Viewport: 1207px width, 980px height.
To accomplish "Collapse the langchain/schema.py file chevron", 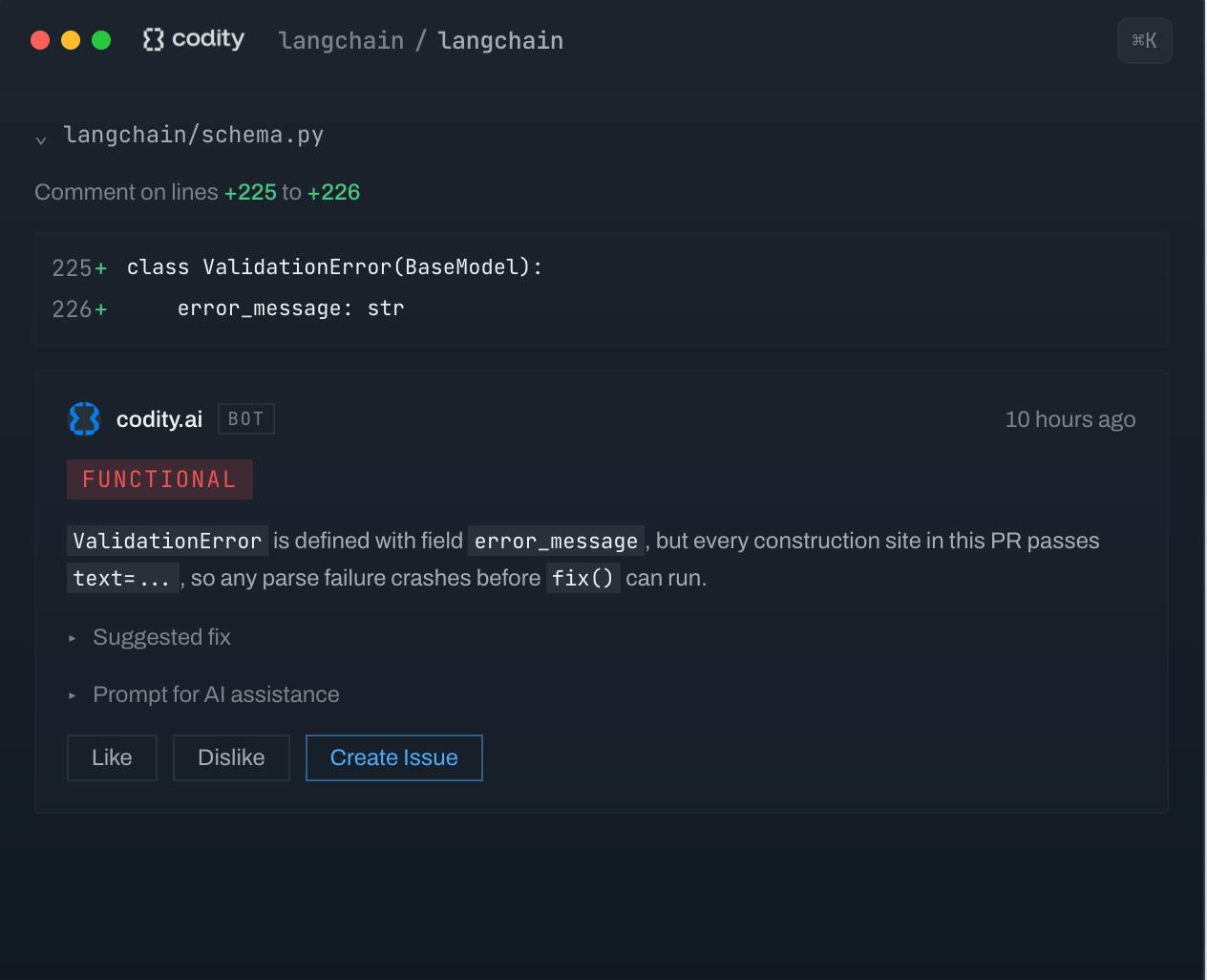I will point(41,140).
